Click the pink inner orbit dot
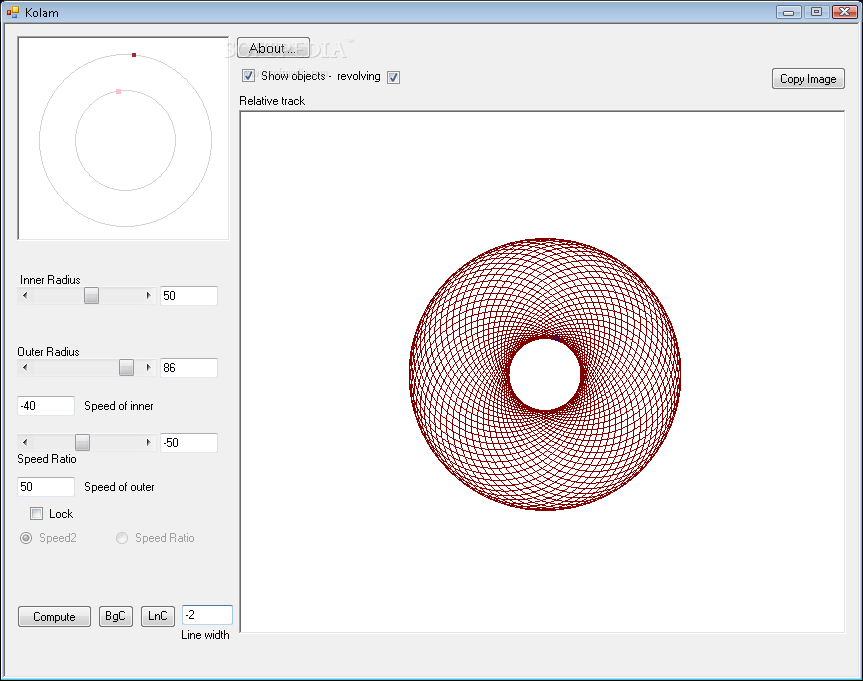The image size is (863, 681). click(x=118, y=91)
